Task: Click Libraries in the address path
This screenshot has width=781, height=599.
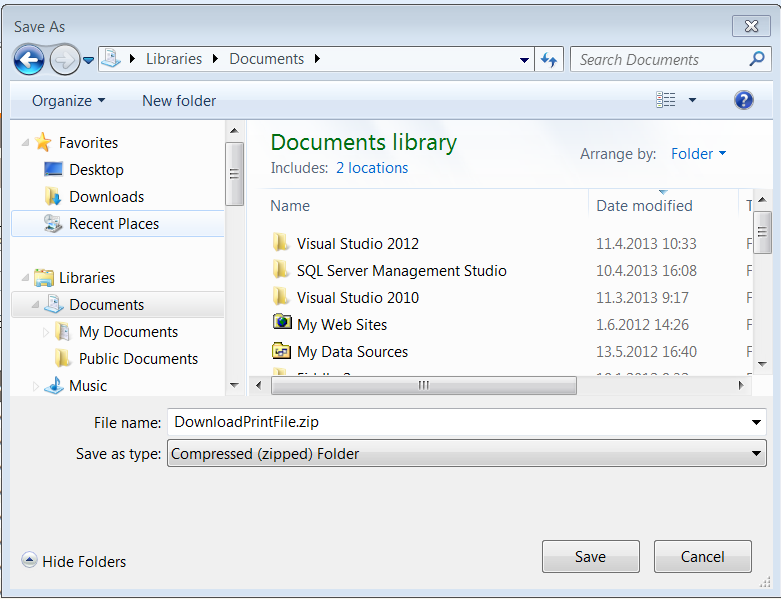Action: 174,59
